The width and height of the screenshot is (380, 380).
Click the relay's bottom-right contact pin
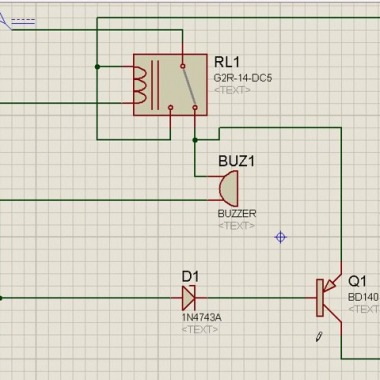coord(195,107)
